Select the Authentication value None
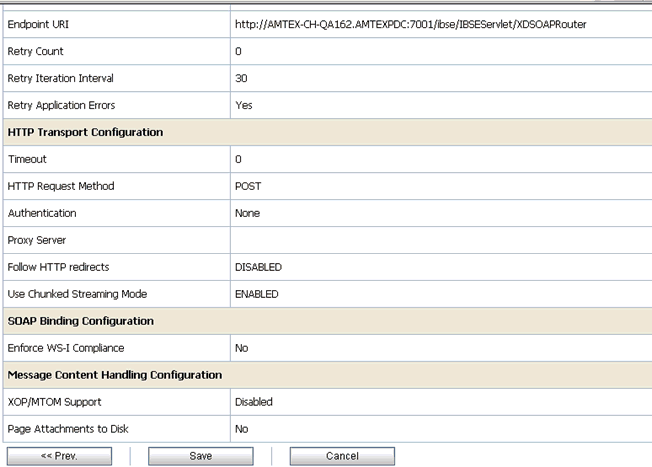The image size is (652, 467). [247, 213]
